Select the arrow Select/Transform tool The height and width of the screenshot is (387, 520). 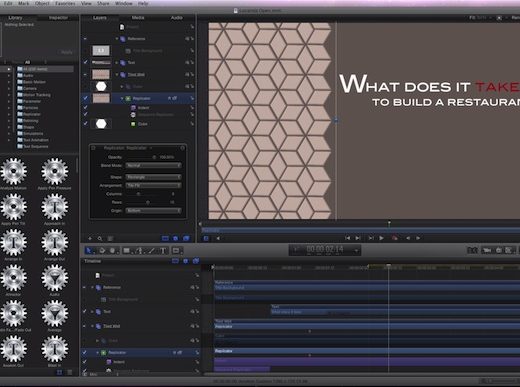[x=89, y=251]
